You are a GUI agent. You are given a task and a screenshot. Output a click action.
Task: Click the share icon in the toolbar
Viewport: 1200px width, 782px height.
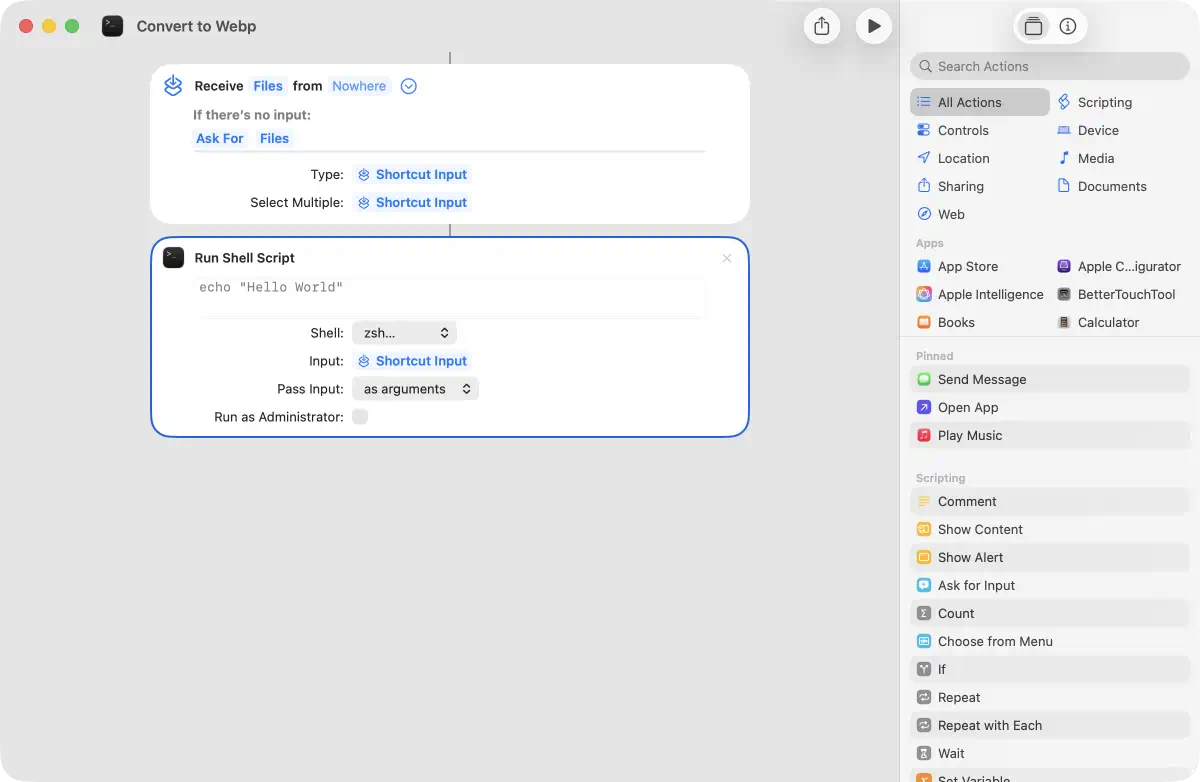pyautogui.click(x=821, y=27)
